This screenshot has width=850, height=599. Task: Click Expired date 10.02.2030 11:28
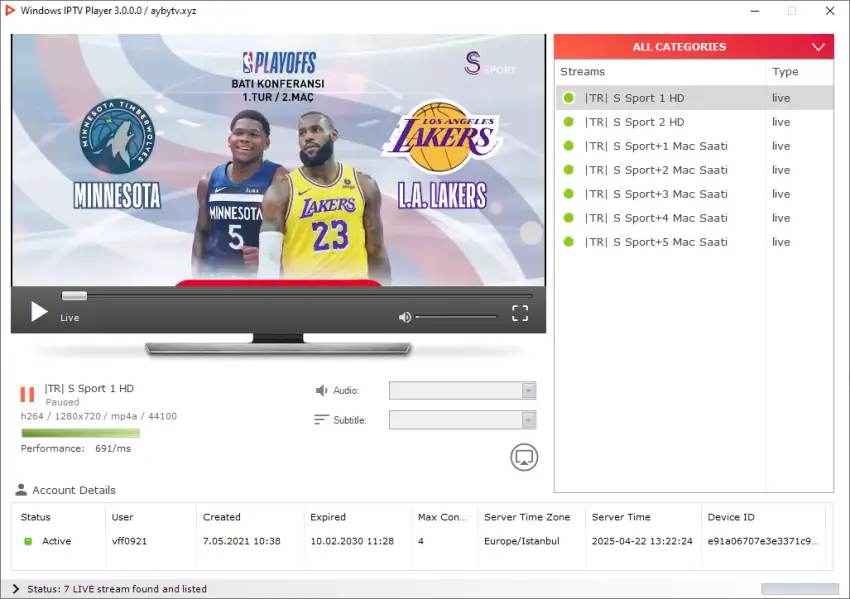[x=352, y=541]
